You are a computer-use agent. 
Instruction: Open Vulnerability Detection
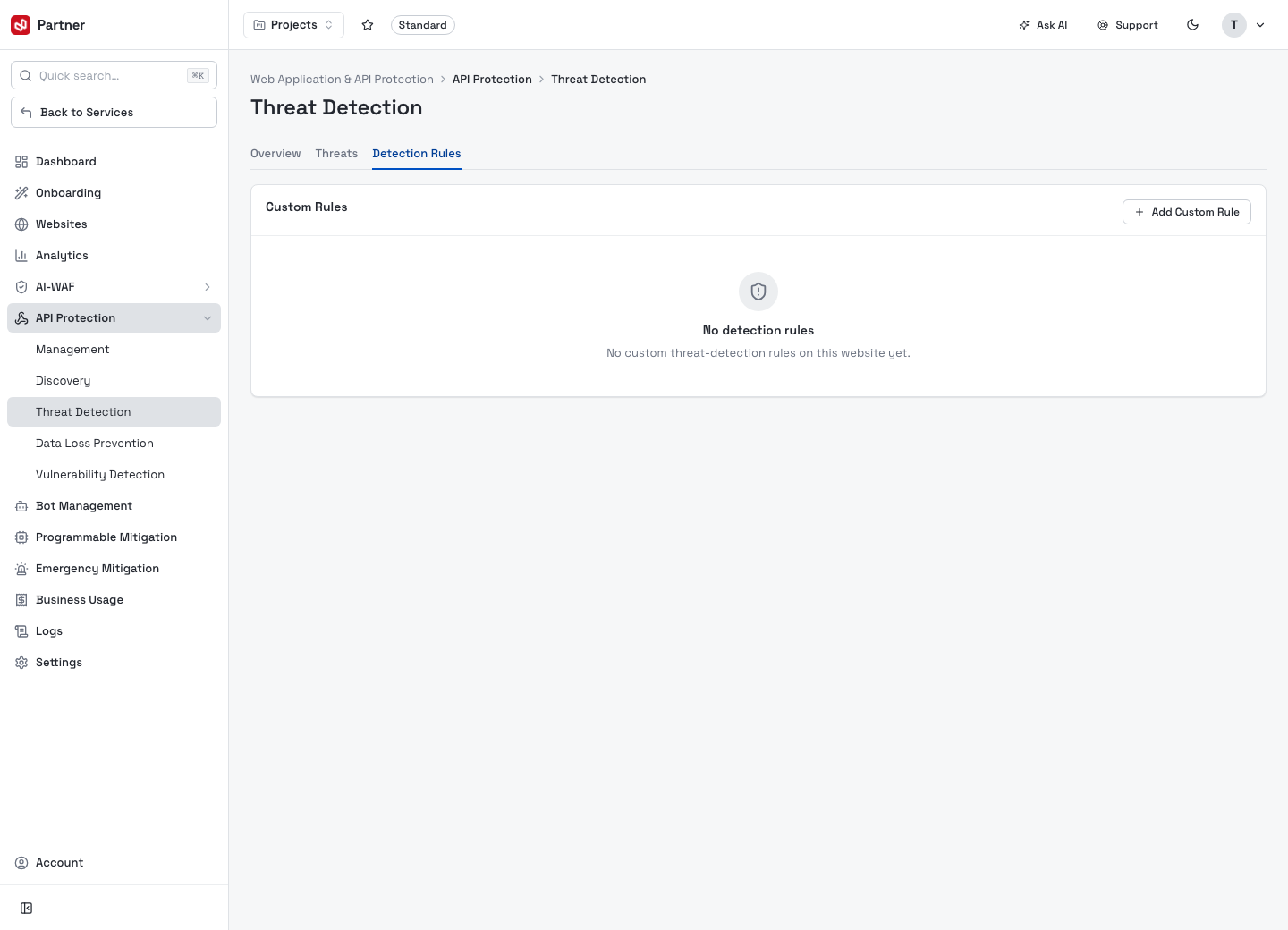point(114,475)
